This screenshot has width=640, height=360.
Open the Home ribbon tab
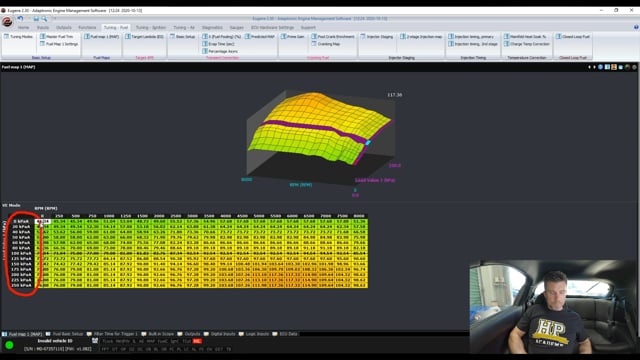coord(23,27)
